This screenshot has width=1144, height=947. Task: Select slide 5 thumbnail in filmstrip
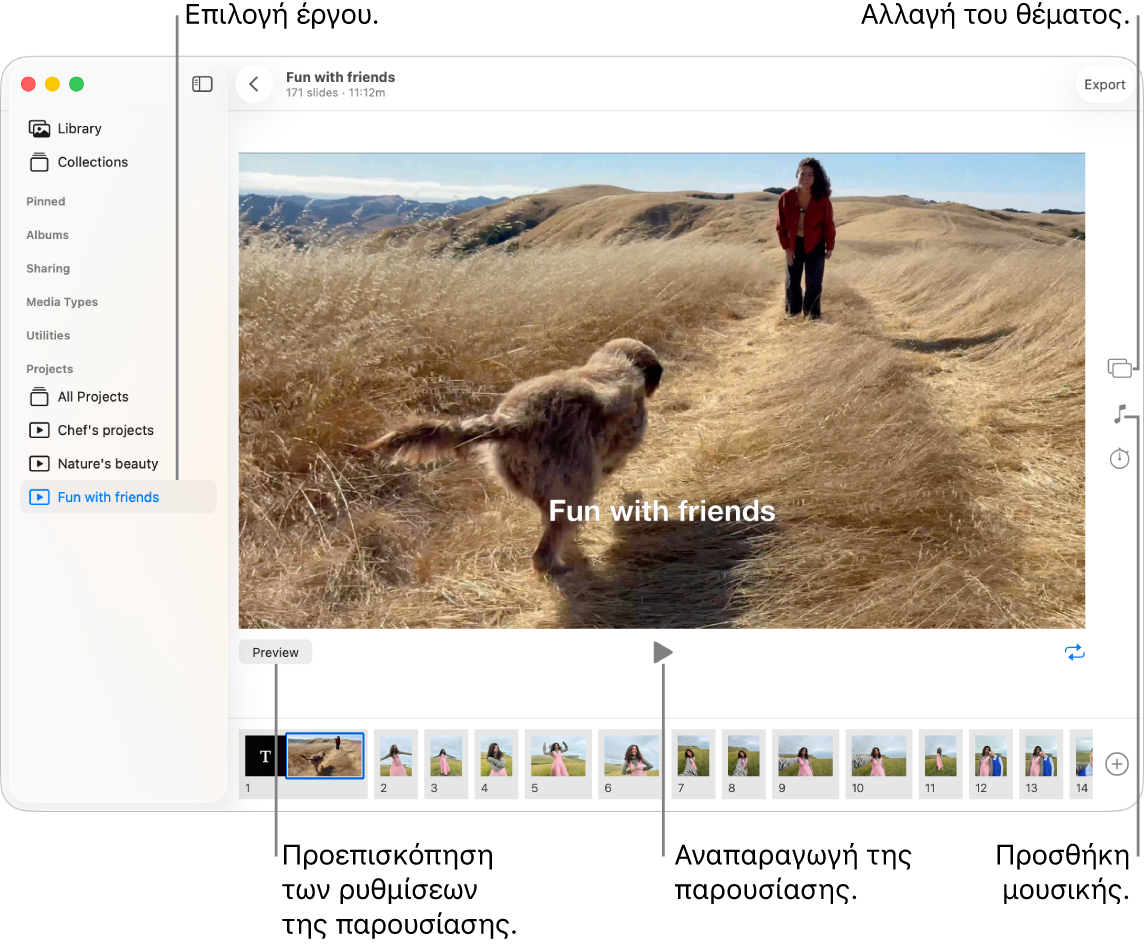pyautogui.click(x=558, y=757)
